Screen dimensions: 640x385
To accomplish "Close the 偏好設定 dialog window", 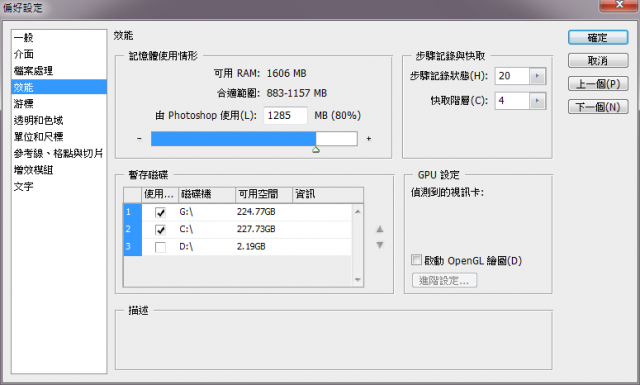I will click(x=619, y=5).
